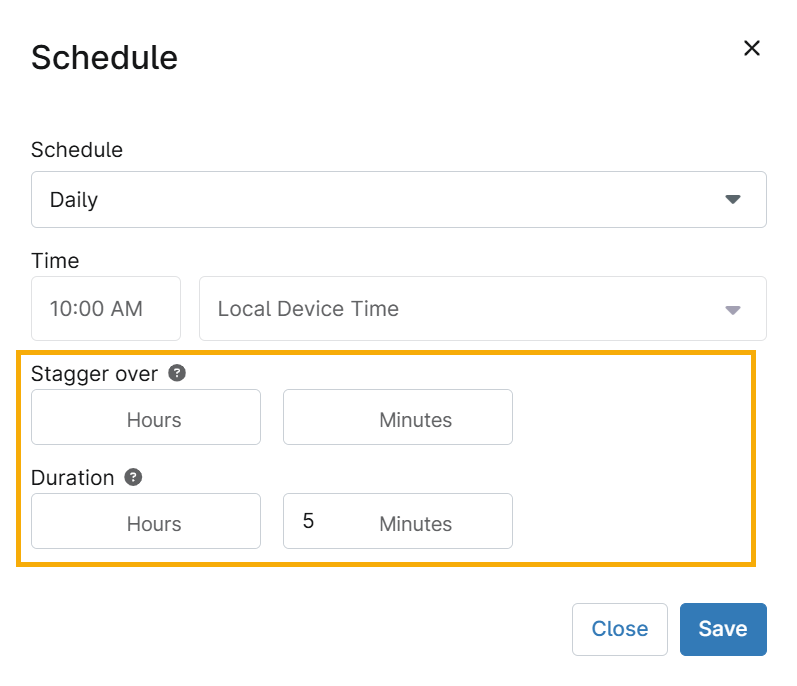Expand the Local Device Time timezone dropdown

[x=482, y=309]
